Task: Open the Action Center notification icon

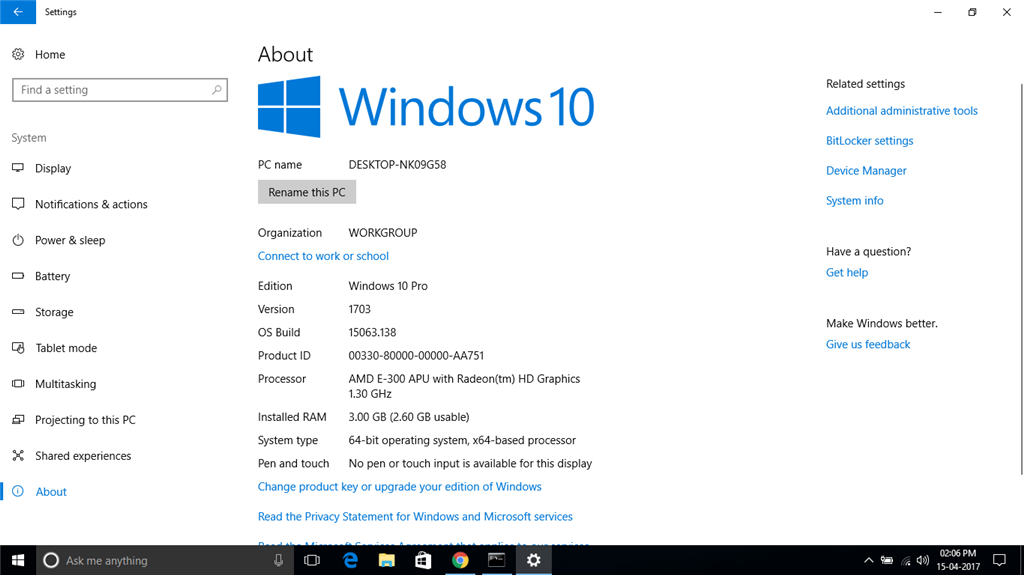Action: 999,560
